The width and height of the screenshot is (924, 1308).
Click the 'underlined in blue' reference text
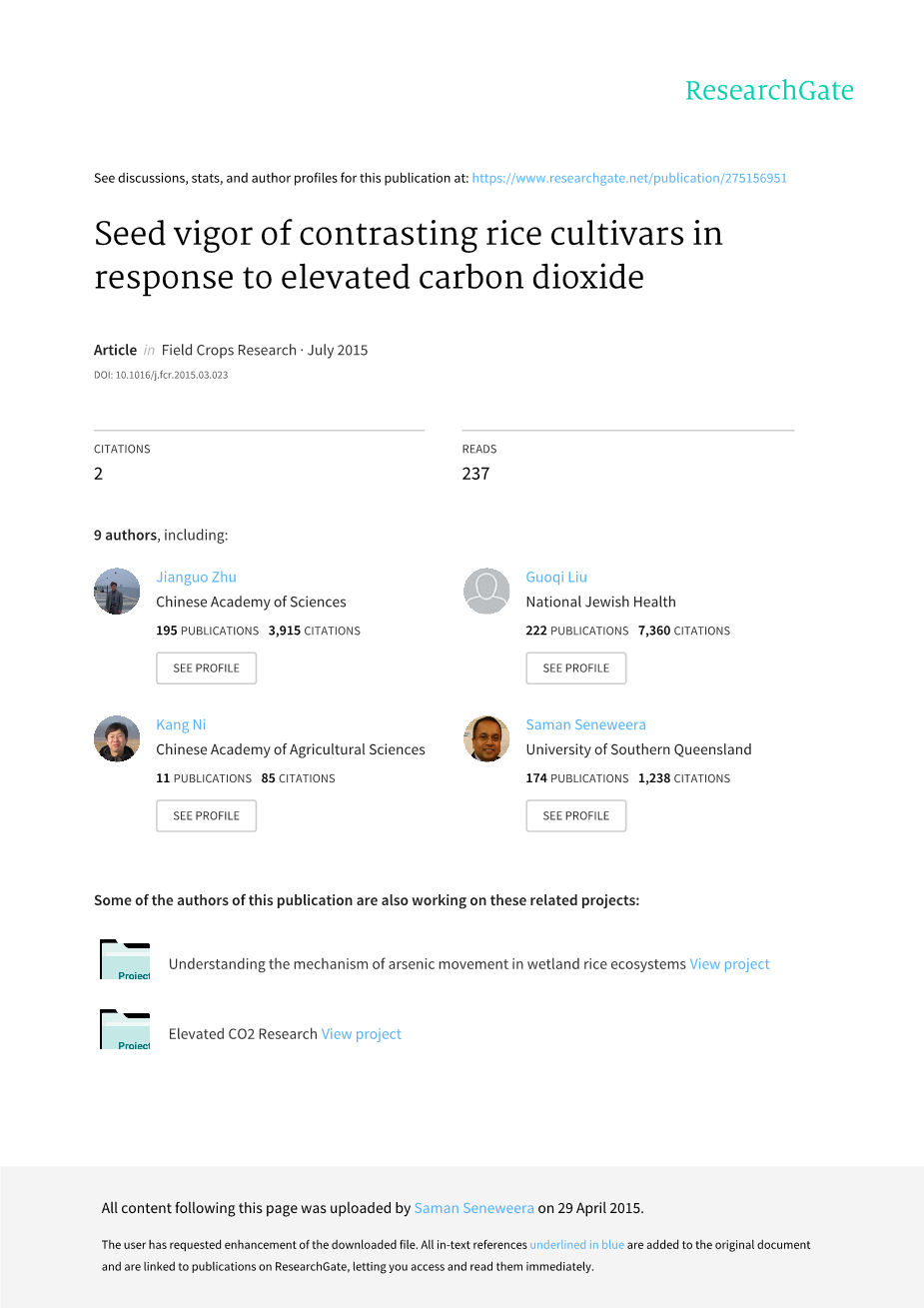tap(576, 1245)
